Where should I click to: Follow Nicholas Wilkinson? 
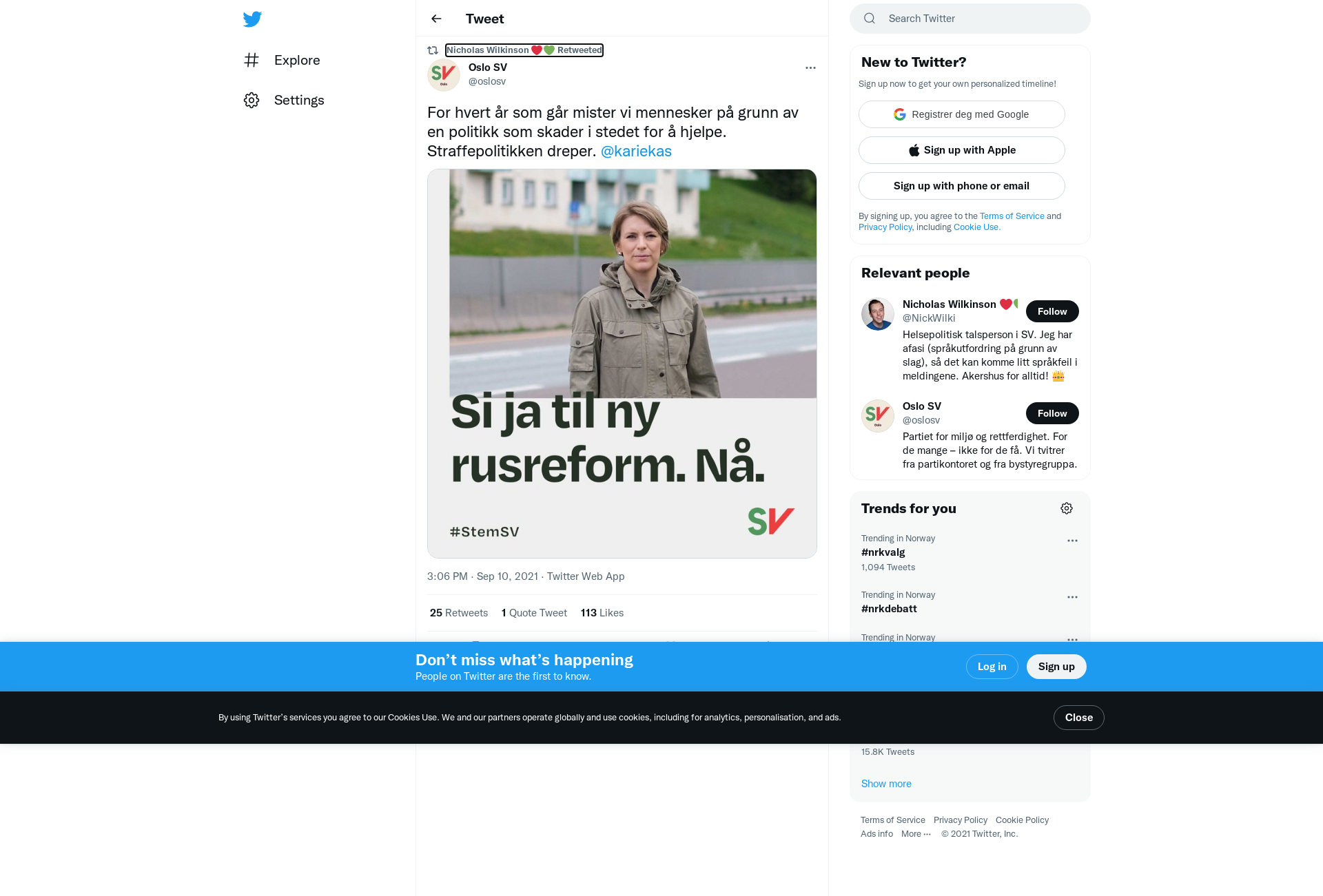click(x=1052, y=311)
